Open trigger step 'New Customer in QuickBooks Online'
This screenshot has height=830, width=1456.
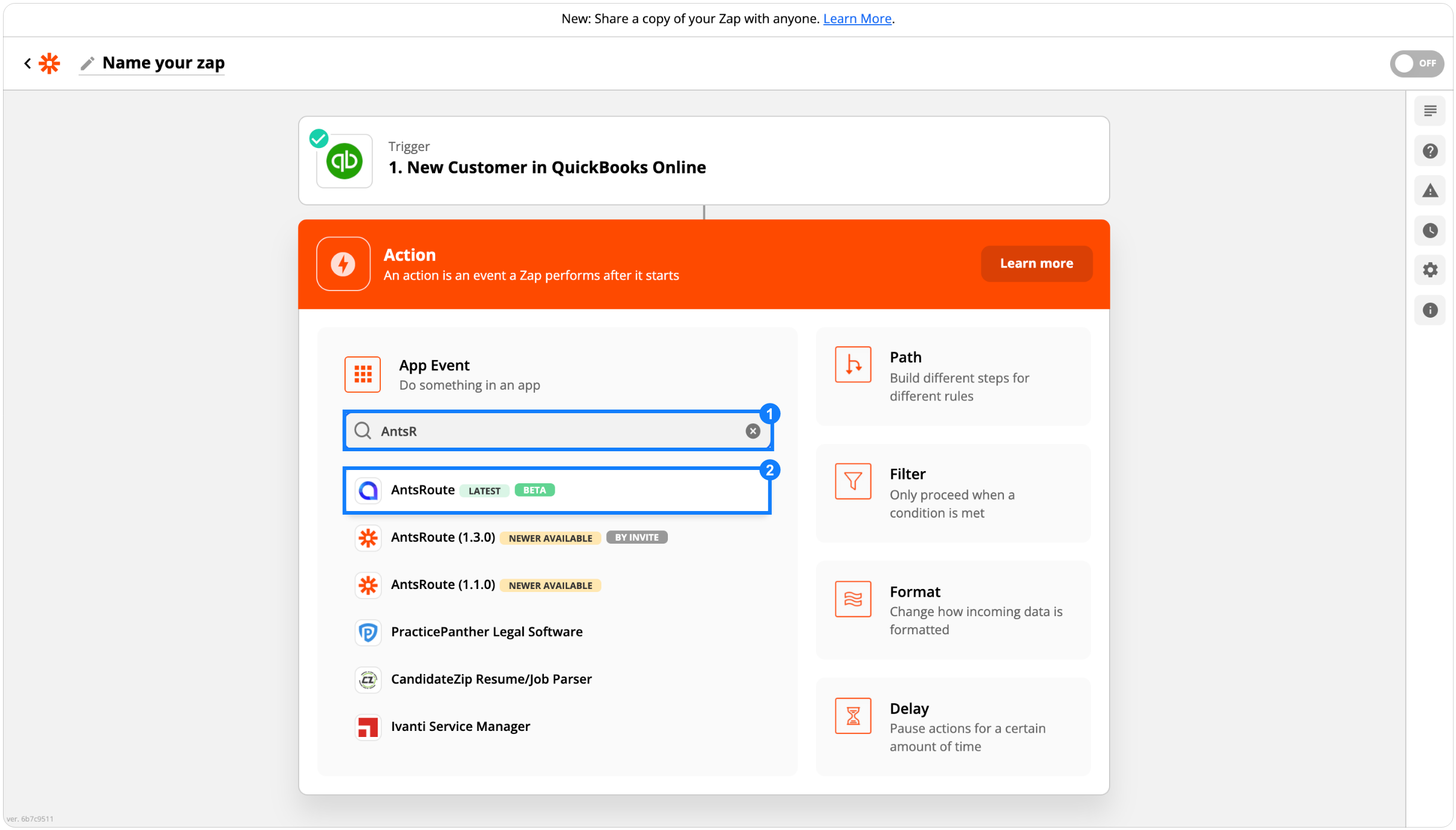(704, 161)
